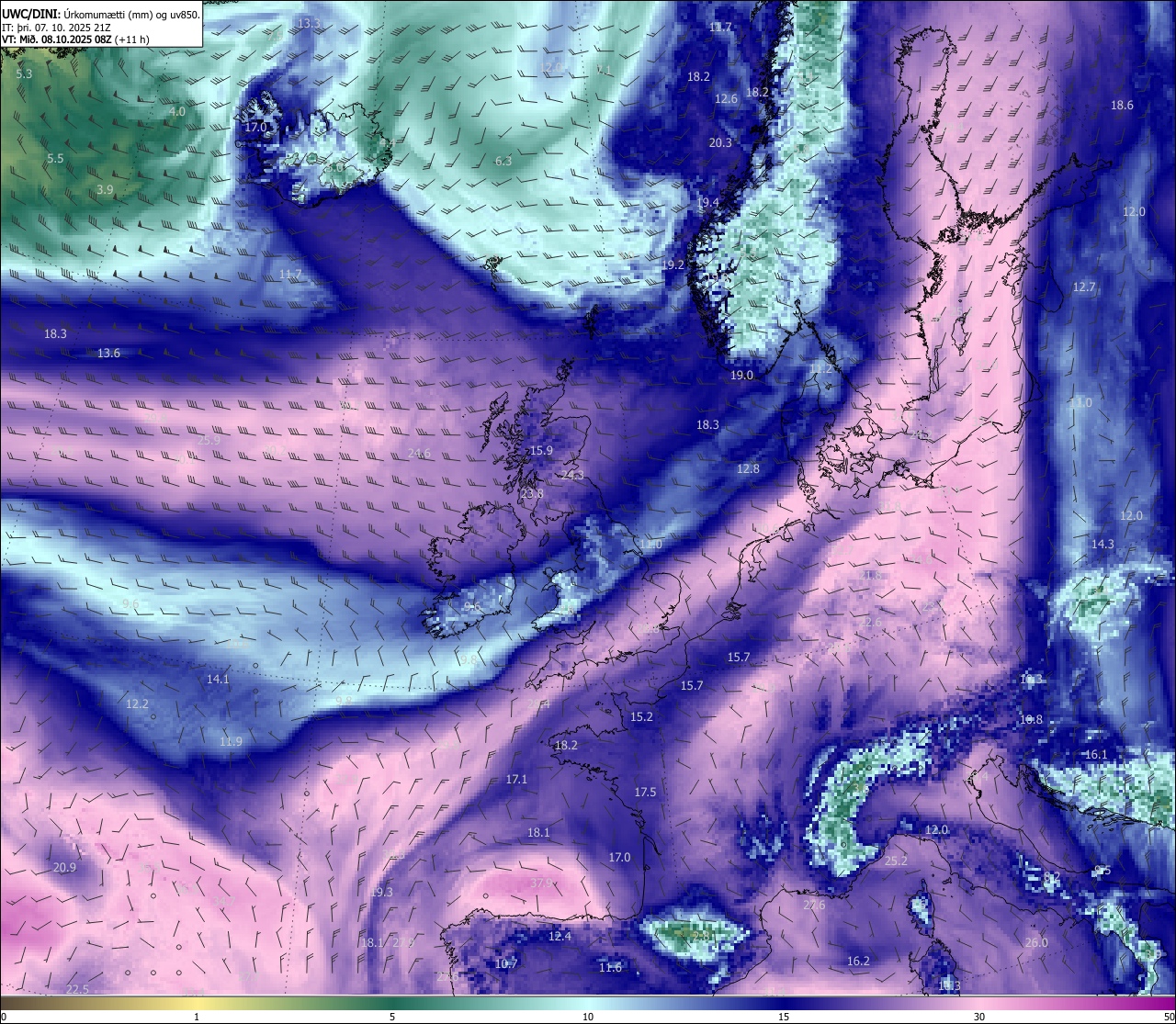Click the 5.3 value label
Viewport: 1176px width, 1024px height.
[24, 73]
